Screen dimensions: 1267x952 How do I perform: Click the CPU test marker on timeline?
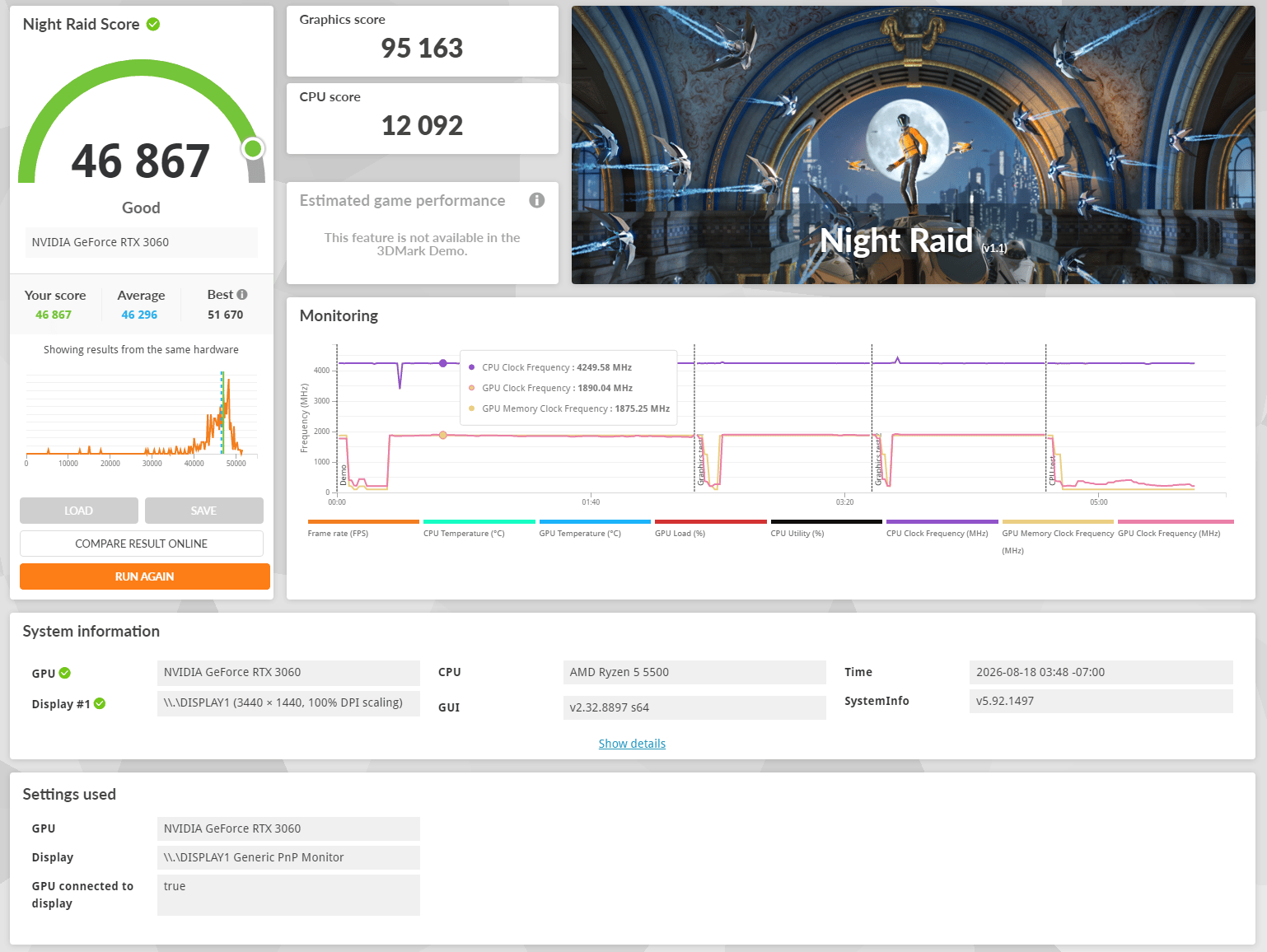click(x=1052, y=471)
